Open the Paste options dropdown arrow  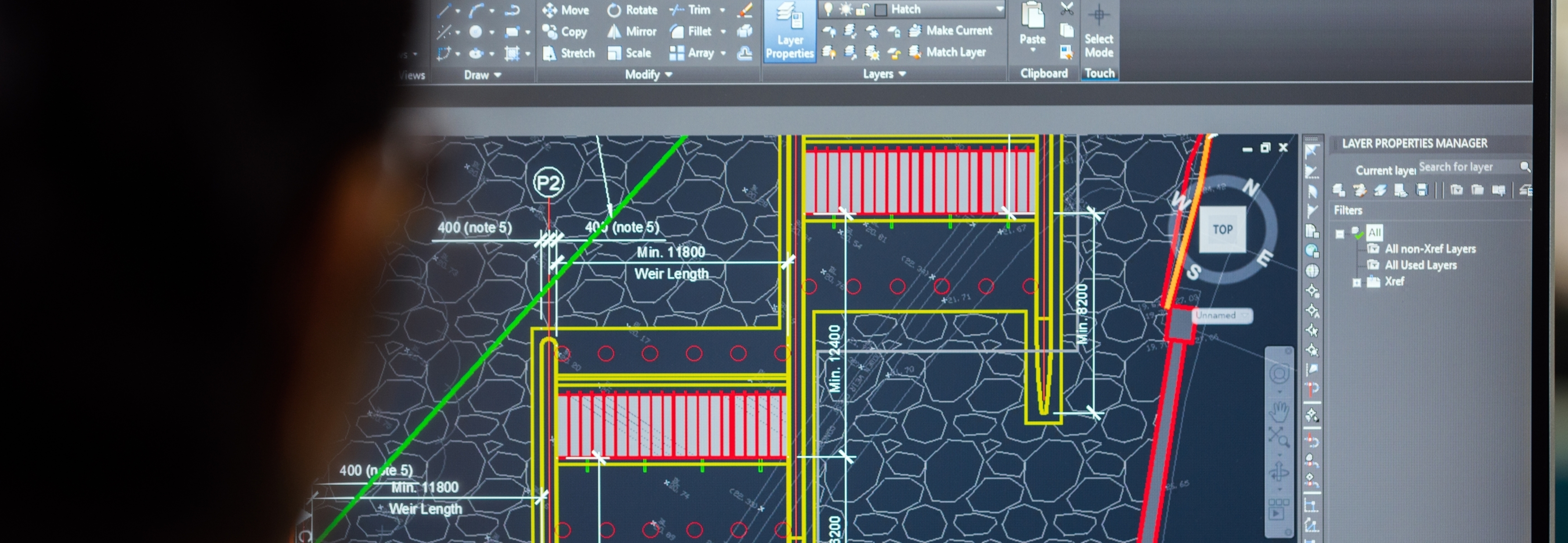tap(1032, 50)
